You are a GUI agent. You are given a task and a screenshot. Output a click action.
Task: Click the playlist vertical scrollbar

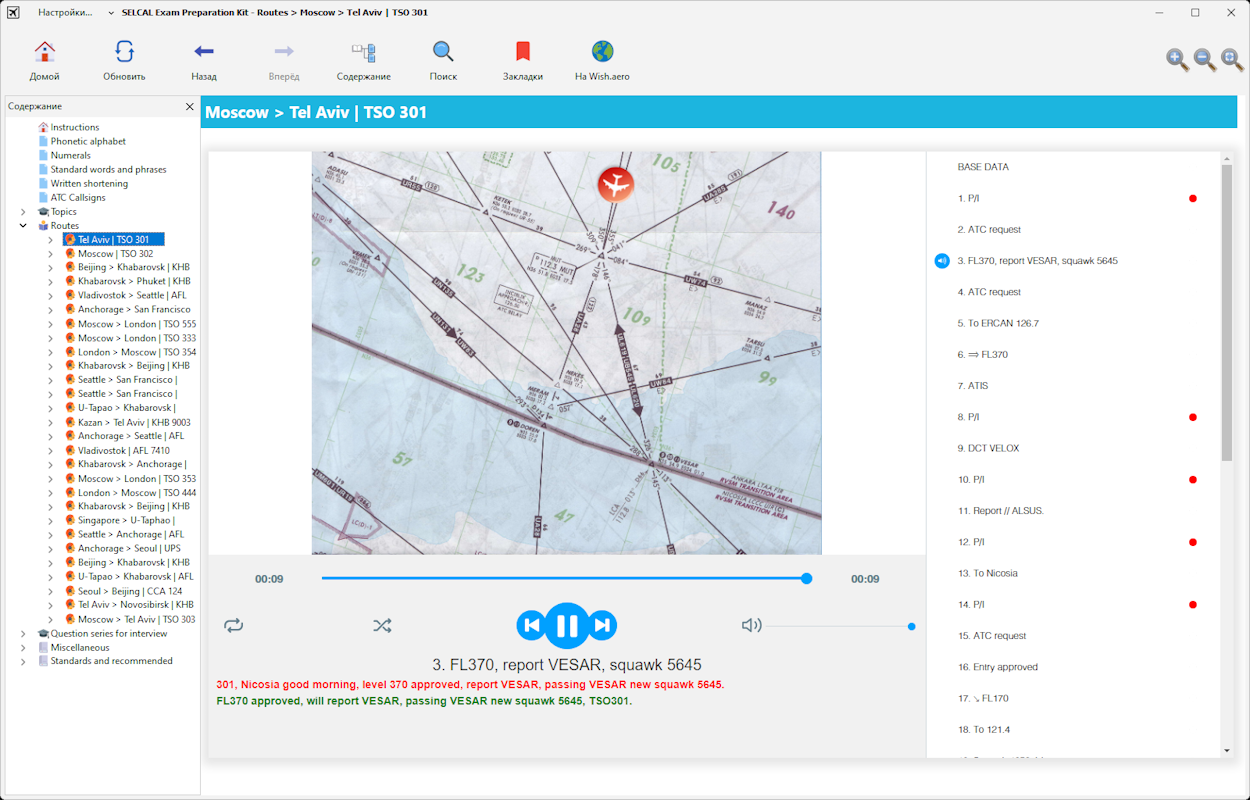[1227, 312]
